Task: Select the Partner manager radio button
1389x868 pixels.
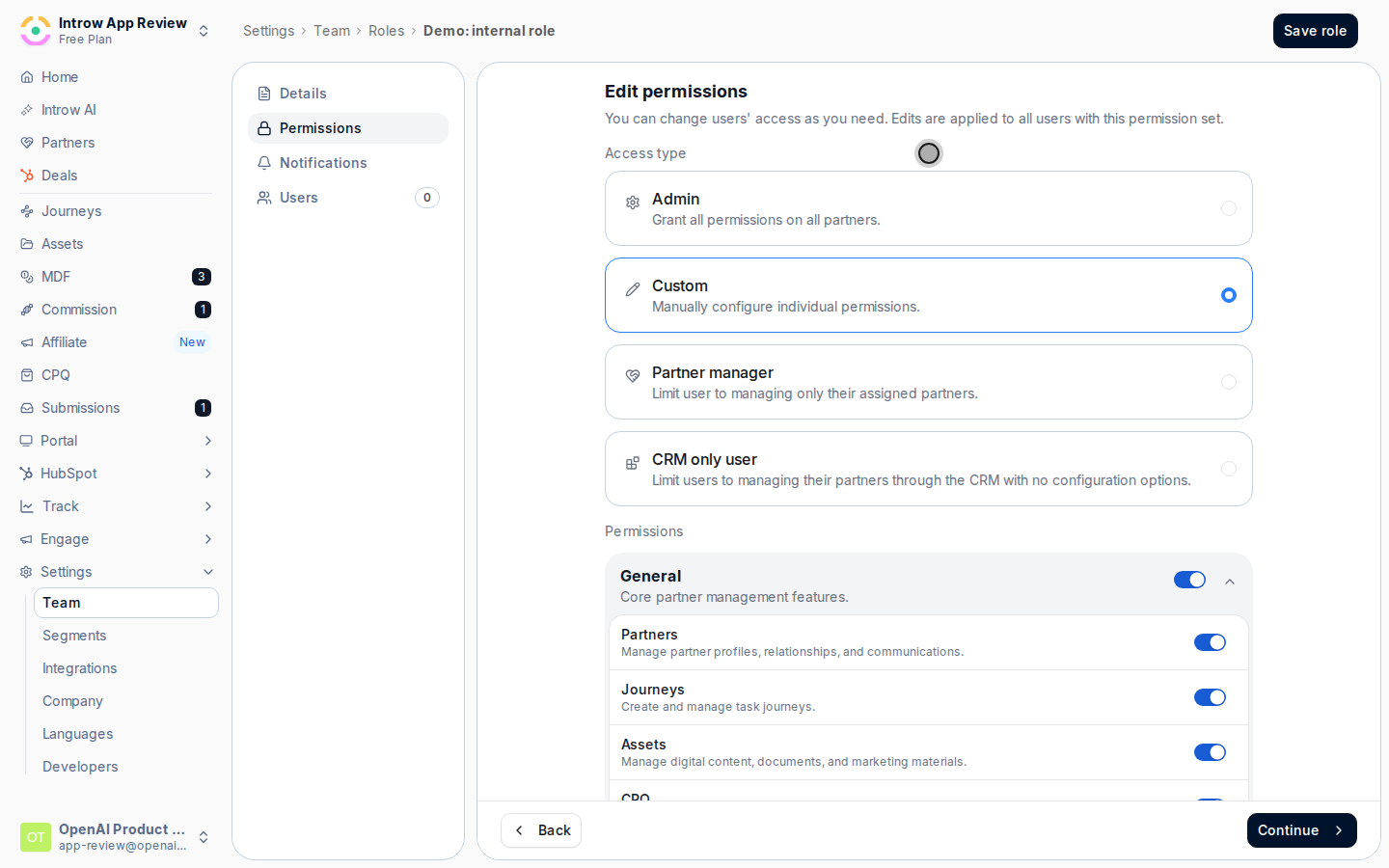Action: (1229, 382)
